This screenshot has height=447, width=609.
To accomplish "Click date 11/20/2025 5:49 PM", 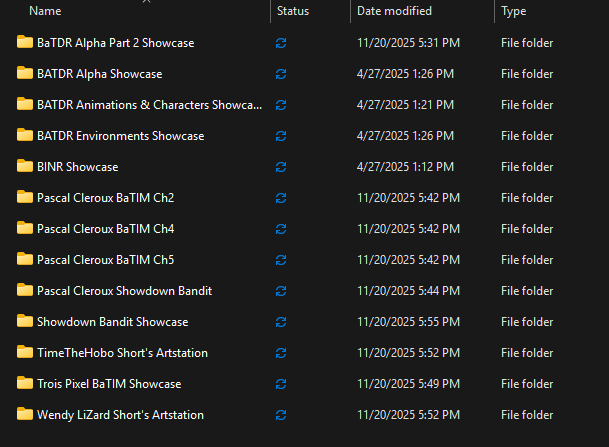I will pyautogui.click(x=408, y=384).
